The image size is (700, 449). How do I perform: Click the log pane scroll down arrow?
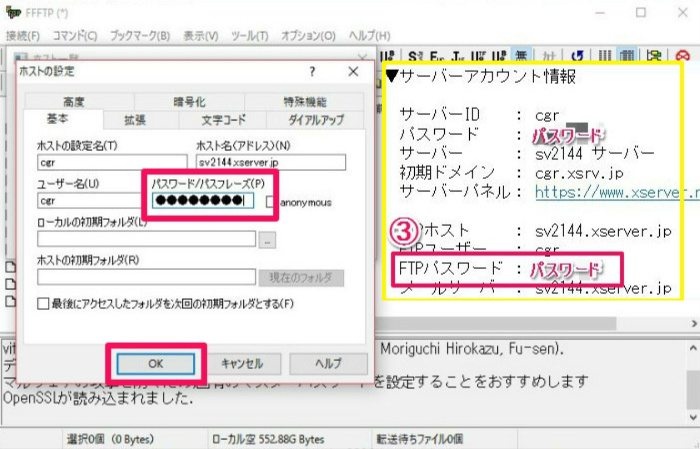point(693,418)
